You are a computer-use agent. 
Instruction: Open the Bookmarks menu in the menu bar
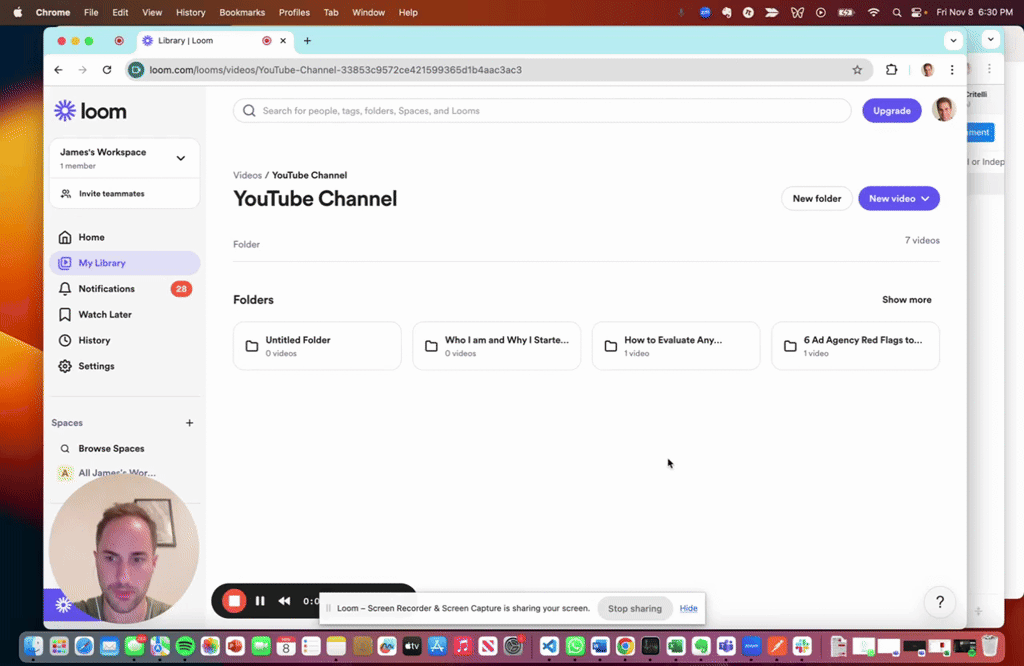tap(242, 12)
